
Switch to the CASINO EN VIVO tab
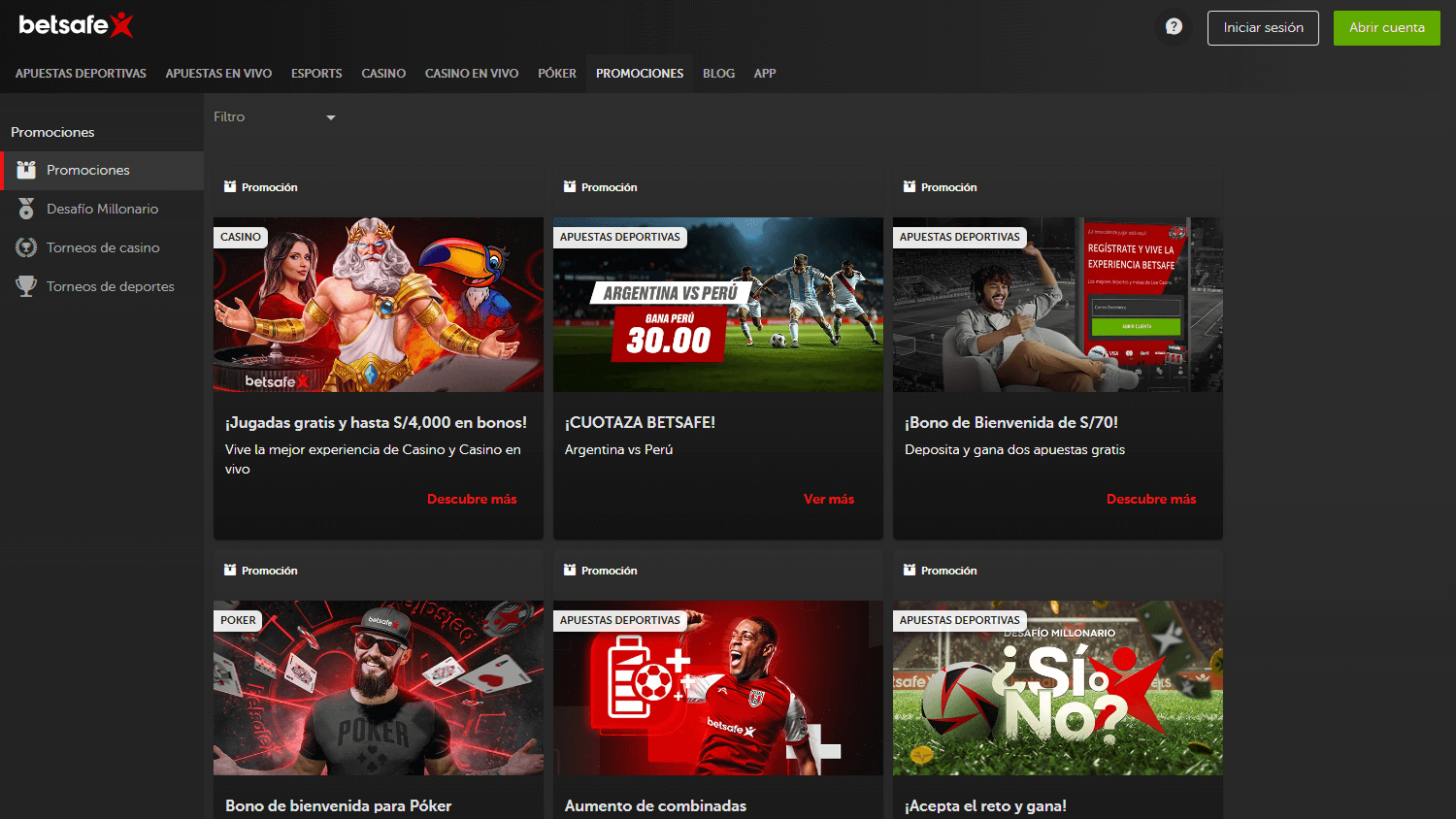pos(472,73)
